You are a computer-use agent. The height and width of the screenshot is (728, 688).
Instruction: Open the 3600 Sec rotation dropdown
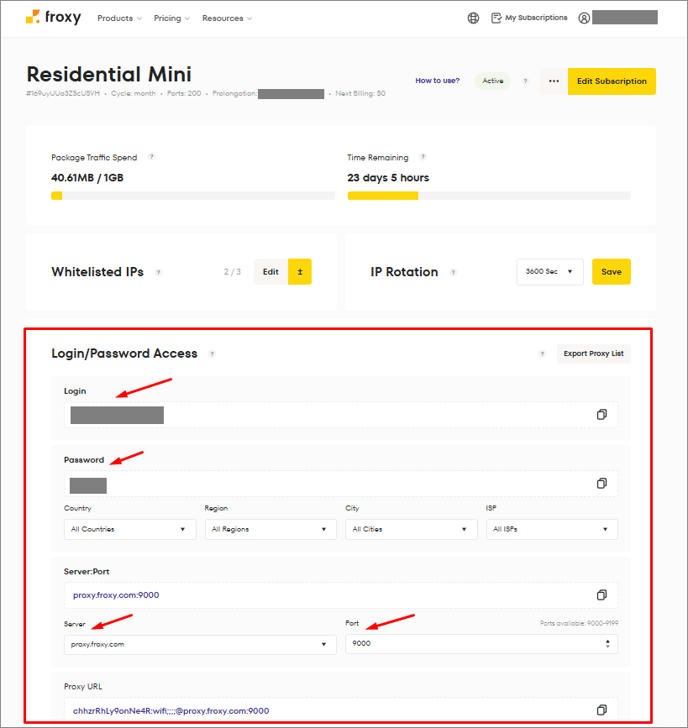(550, 272)
